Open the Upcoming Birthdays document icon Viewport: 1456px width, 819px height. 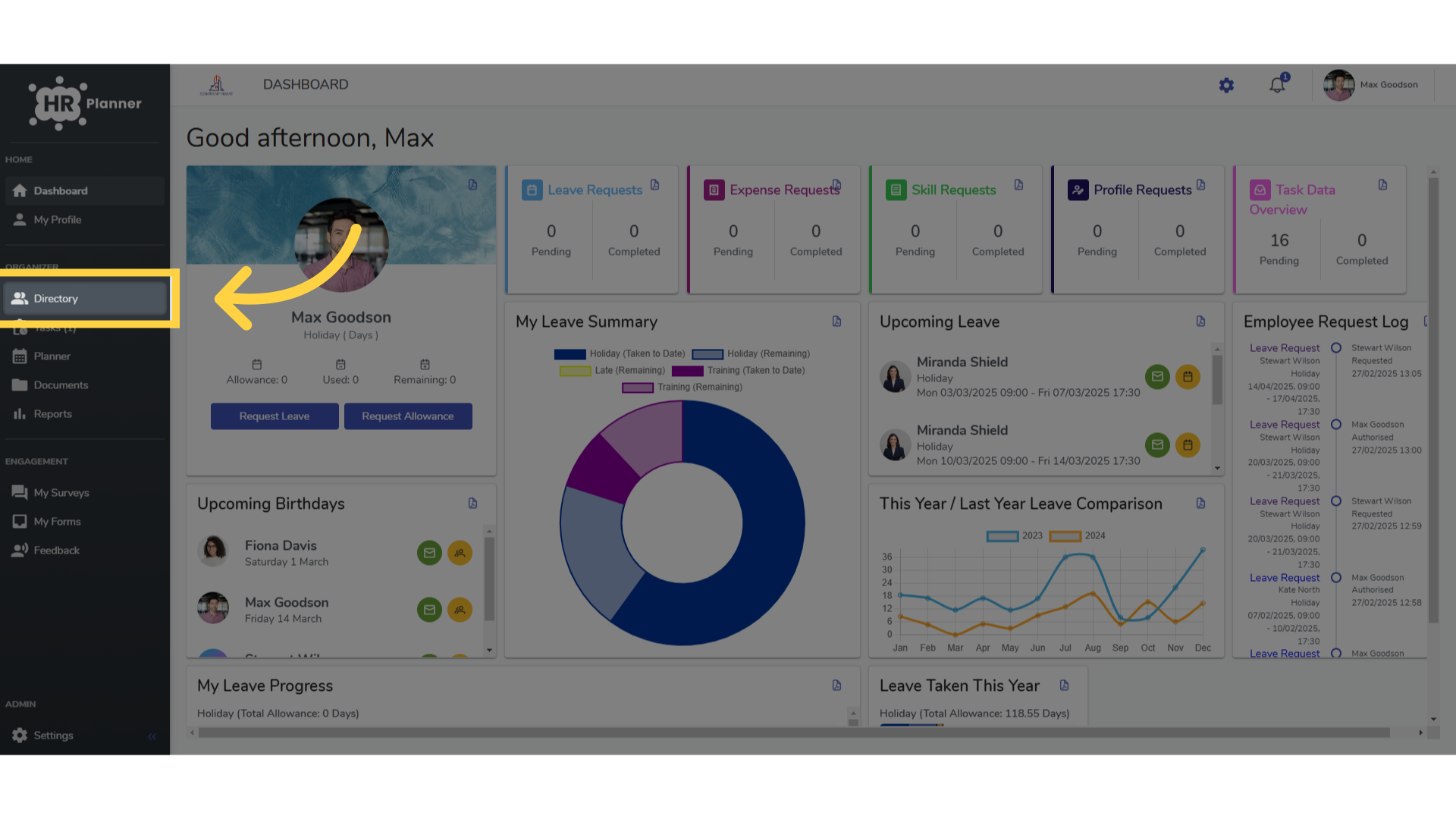tap(473, 504)
